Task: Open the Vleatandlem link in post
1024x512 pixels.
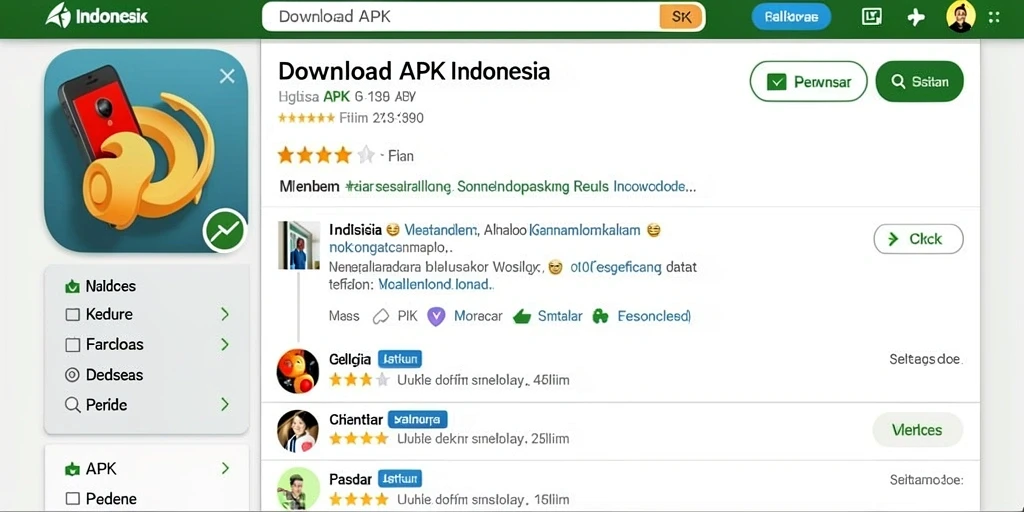Action: pyautogui.click(x=441, y=230)
